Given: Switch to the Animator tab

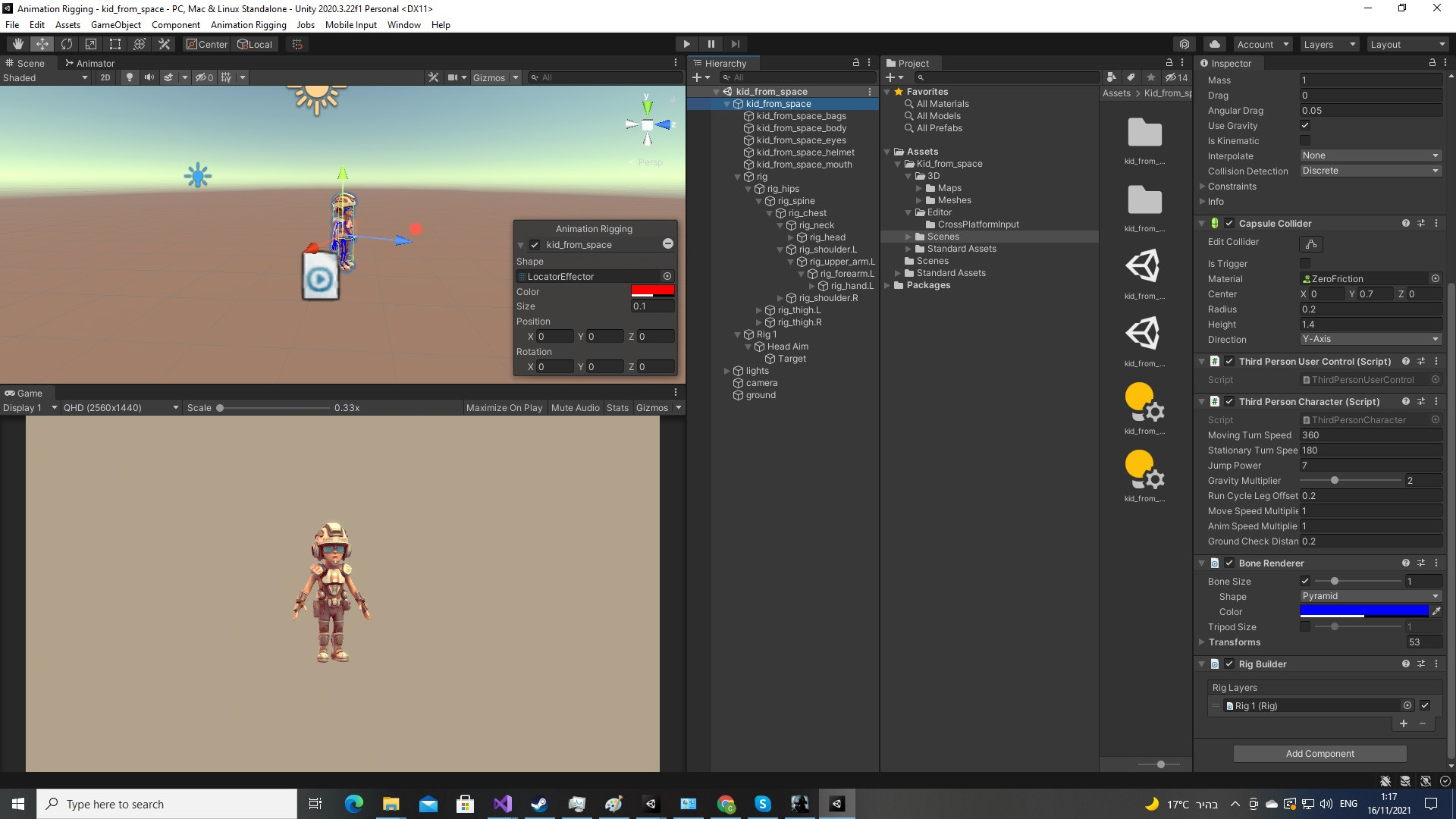Looking at the screenshot, I should click(x=89, y=63).
